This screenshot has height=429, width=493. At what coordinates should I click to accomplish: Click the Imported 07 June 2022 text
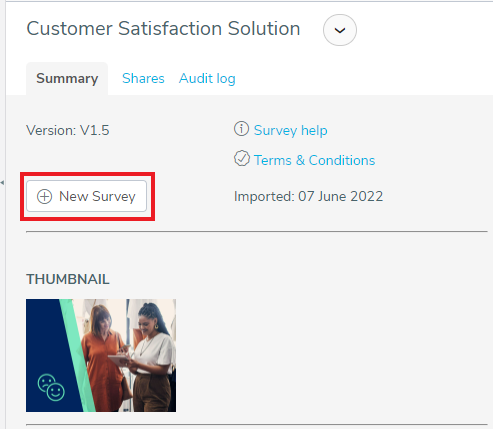click(x=308, y=196)
